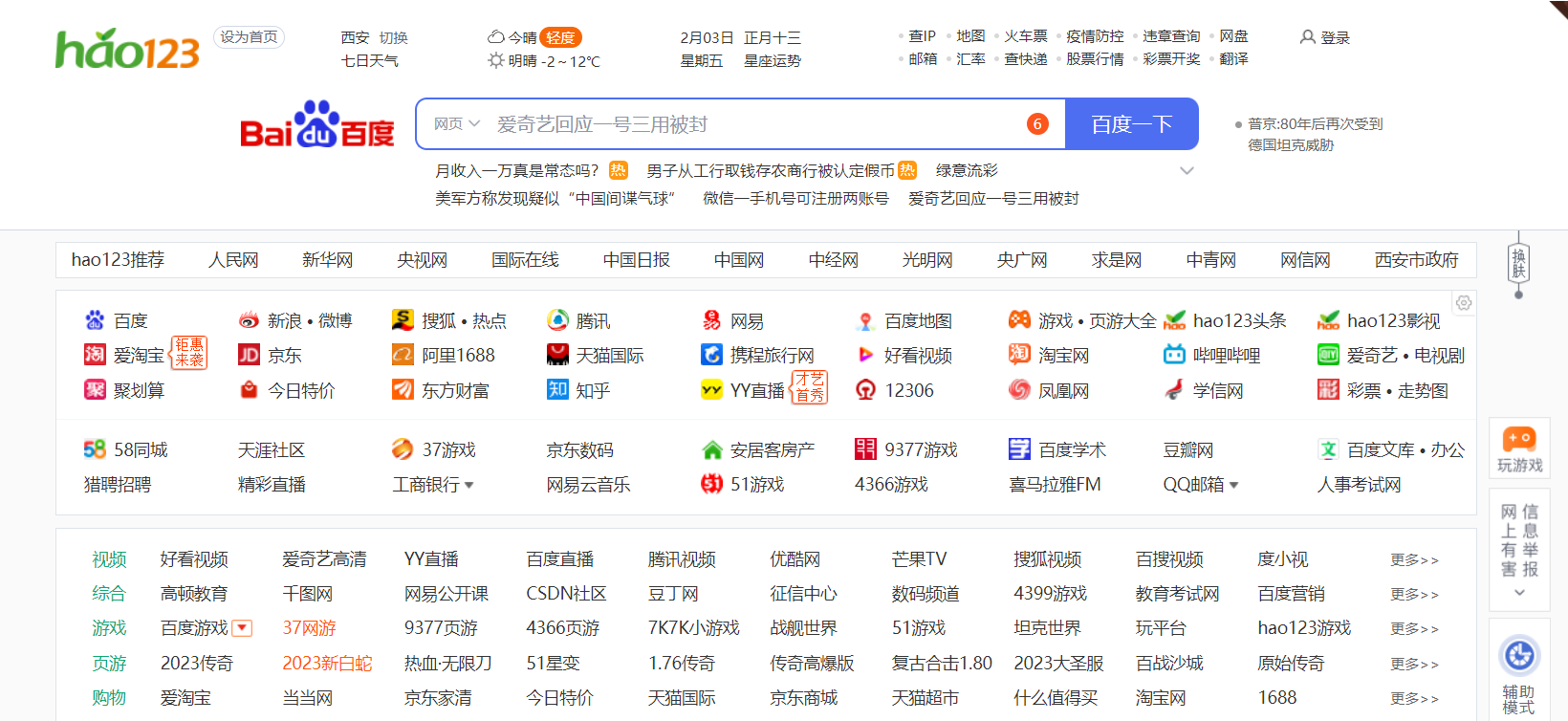Image resolution: width=1568 pixels, height=721 pixels.
Task: Open the CSDN社区 link
Action: pyautogui.click(x=566, y=594)
